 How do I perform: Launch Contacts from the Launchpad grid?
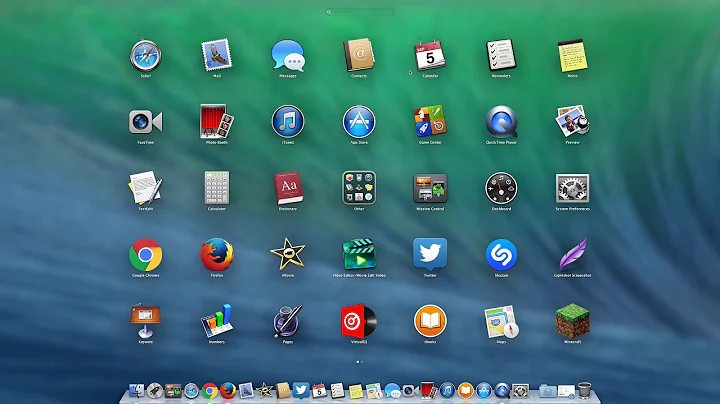[359, 56]
